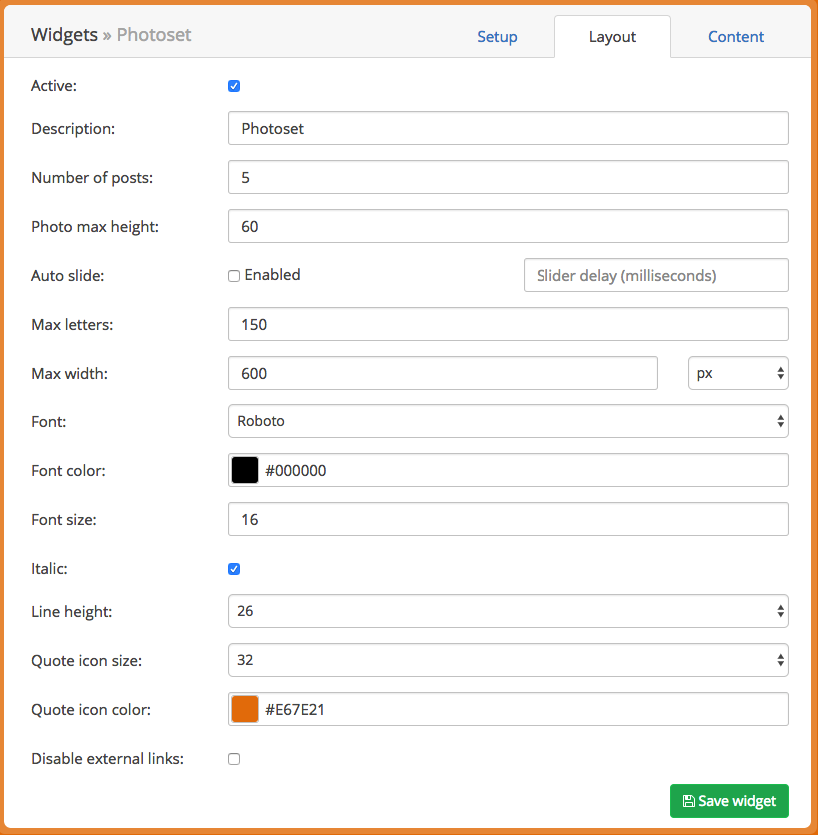
Task: Click the Number of posts field
Action: coord(508,177)
